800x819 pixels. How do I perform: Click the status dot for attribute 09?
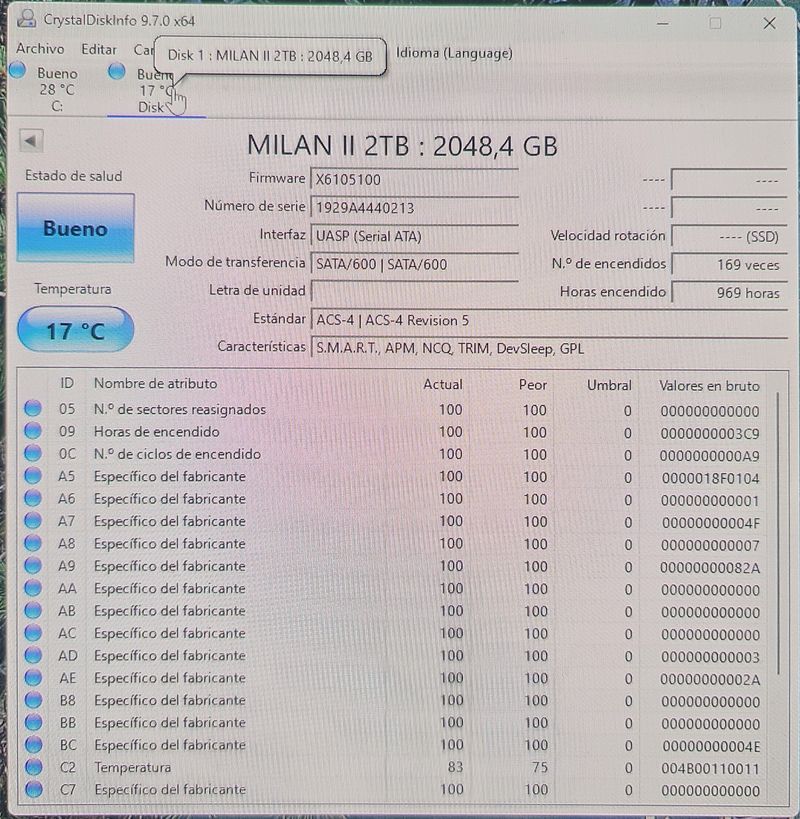[x=33, y=430]
